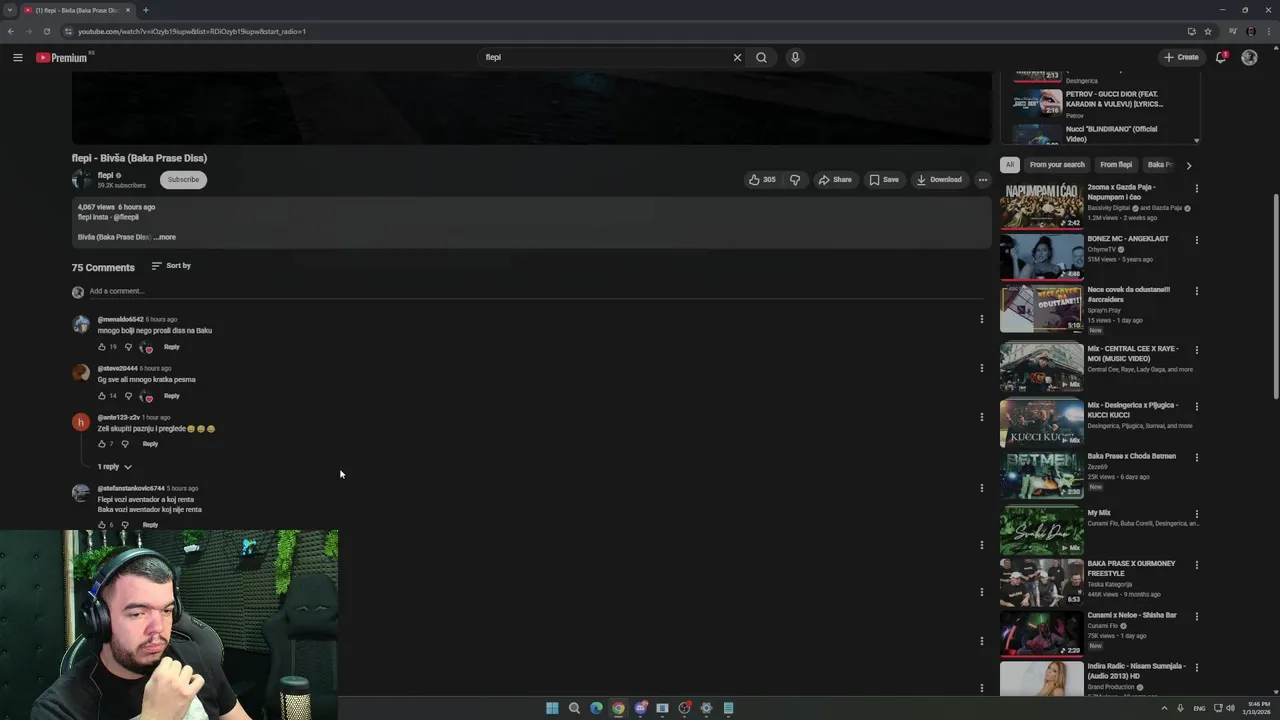Viewport: 1280px width, 720px height.
Task: Open Nece covek da odustane thumbnail
Action: point(1041,309)
